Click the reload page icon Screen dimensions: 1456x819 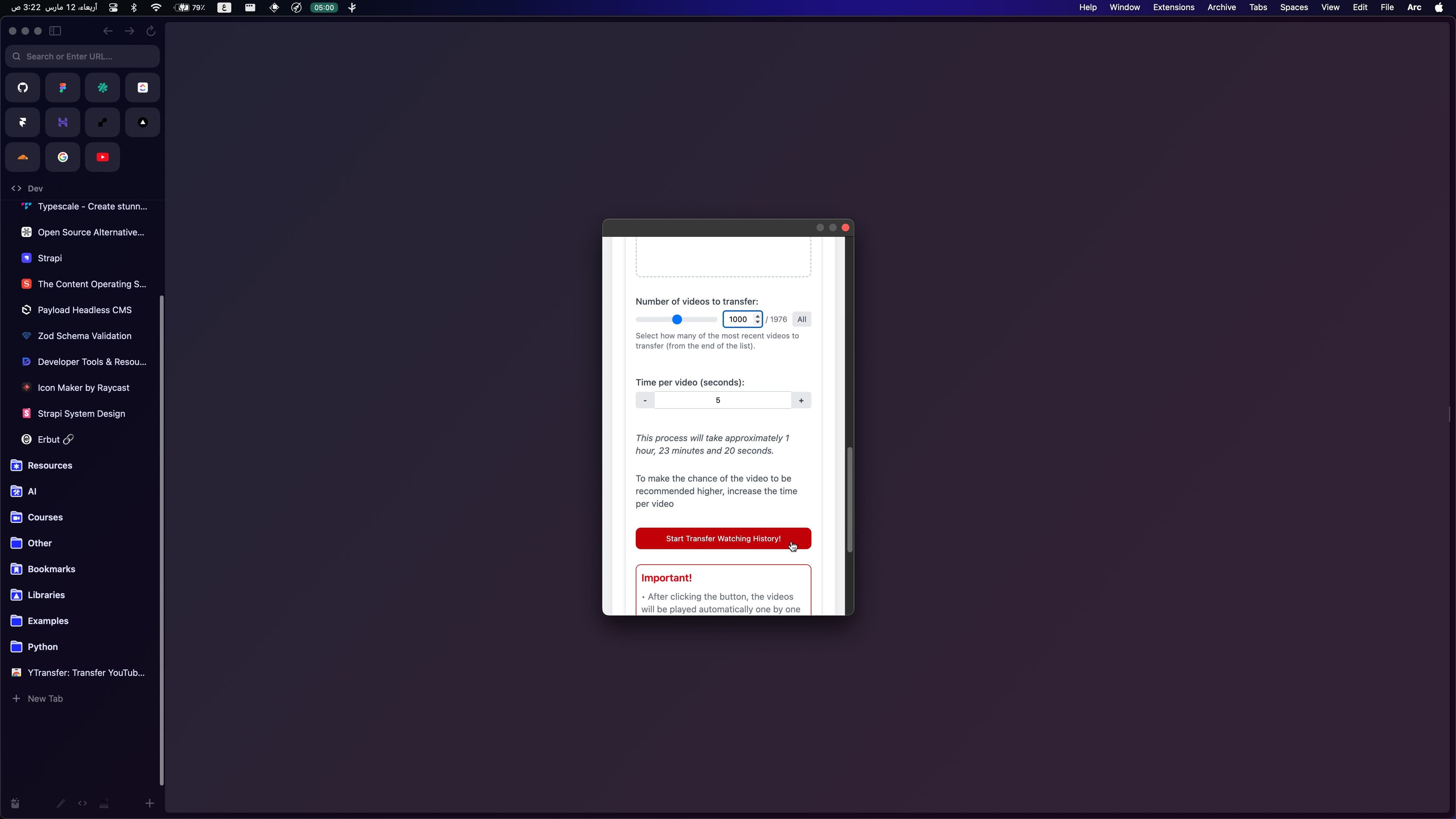pyautogui.click(x=151, y=31)
